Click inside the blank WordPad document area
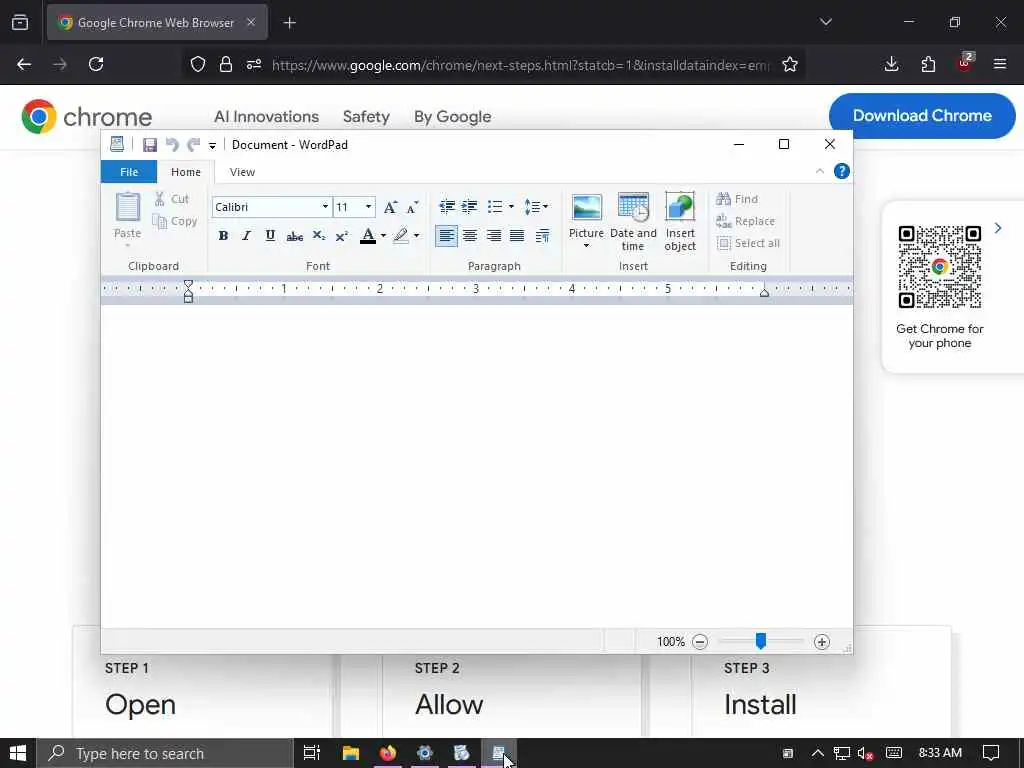Viewport: 1024px width, 768px height. (x=477, y=466)
